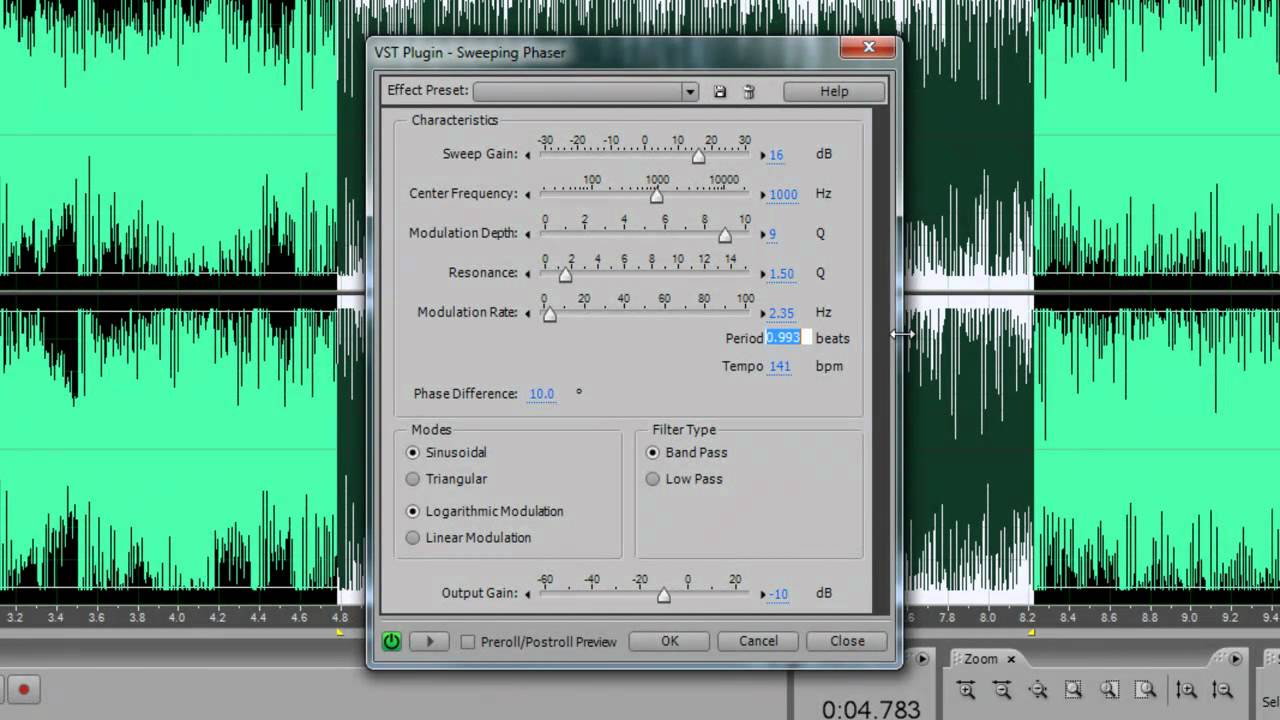Click the Resonance slider handle
The height and width of the screenshot is (720, 1280).
(565, 274)
